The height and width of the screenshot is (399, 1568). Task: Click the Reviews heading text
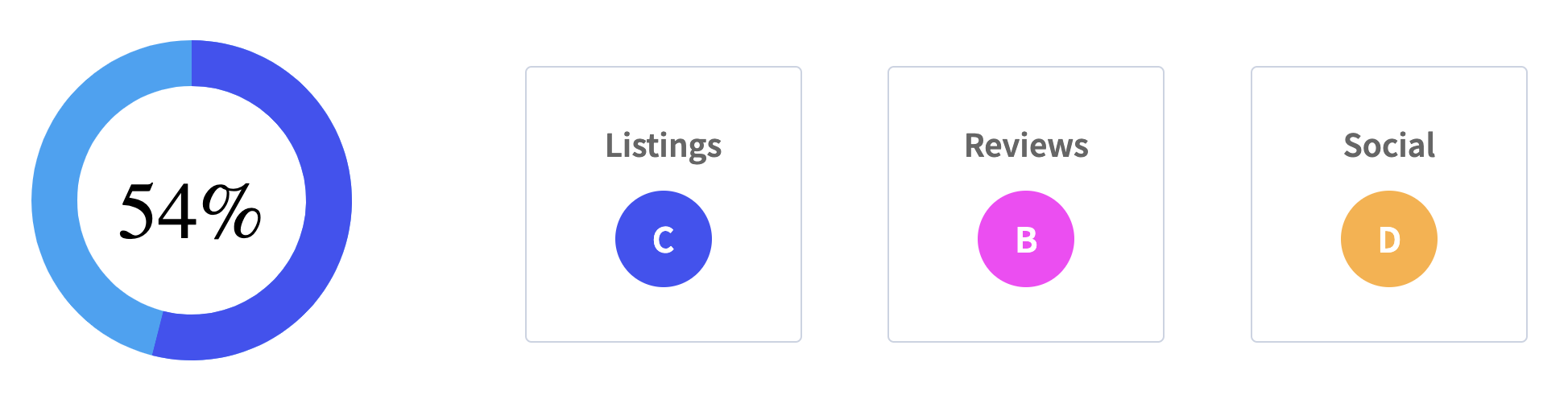(1026, 146)
